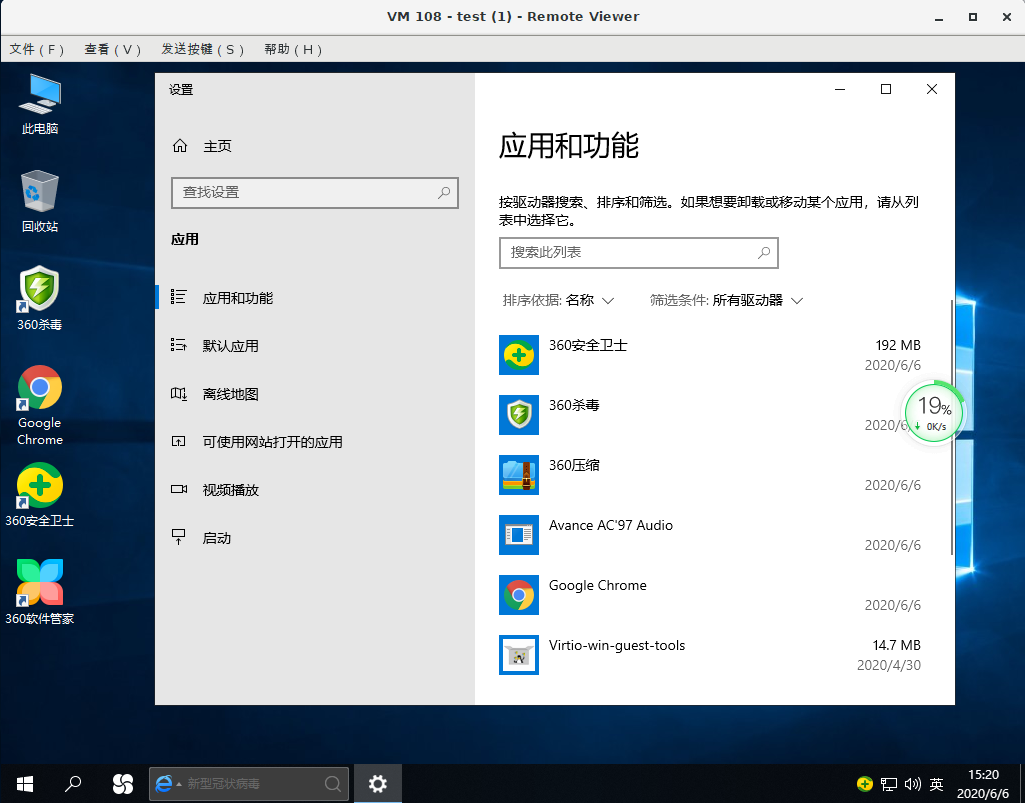Click the IE icon in taskbar search box
The width and height of the screenshot is (1025, 803).
click(164, 783)
